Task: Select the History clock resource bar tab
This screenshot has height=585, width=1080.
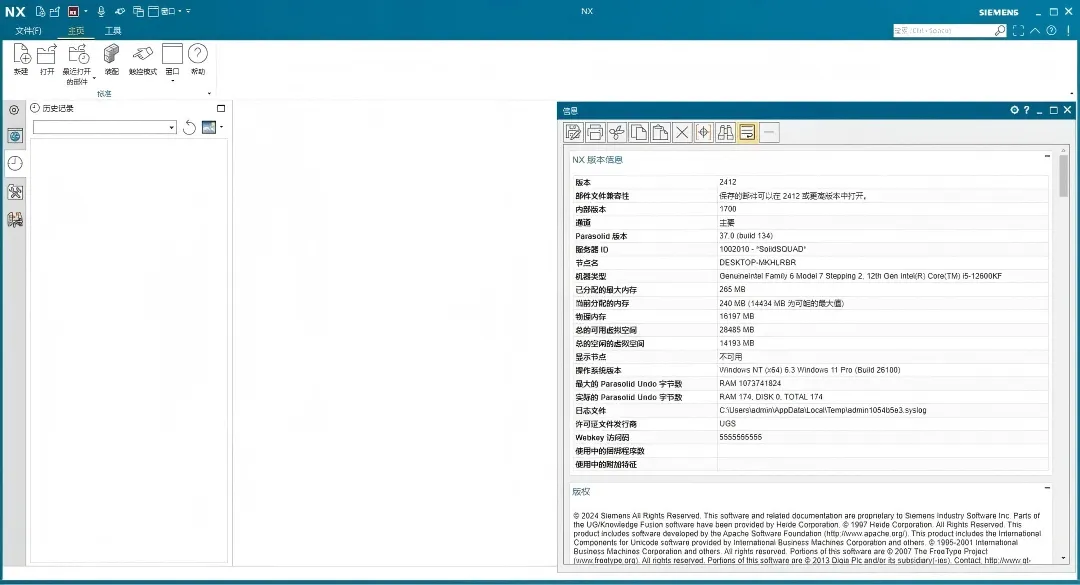Action: 15,163
